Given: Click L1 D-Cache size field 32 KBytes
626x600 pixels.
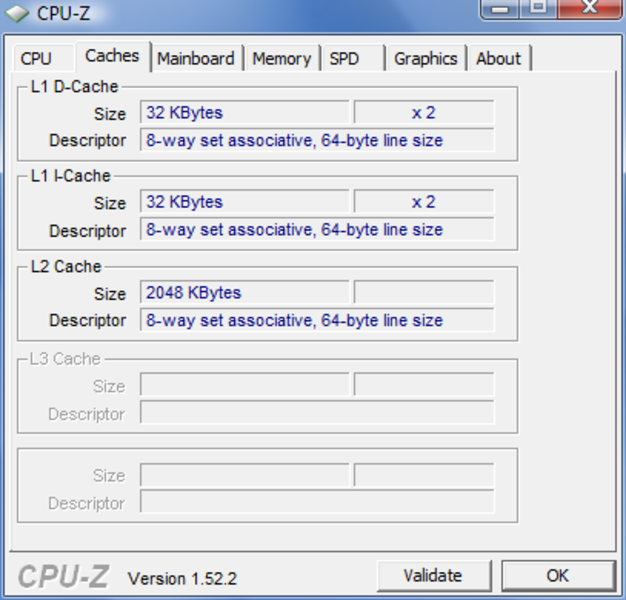Looking at the screenshot, I should click(244, 113).
